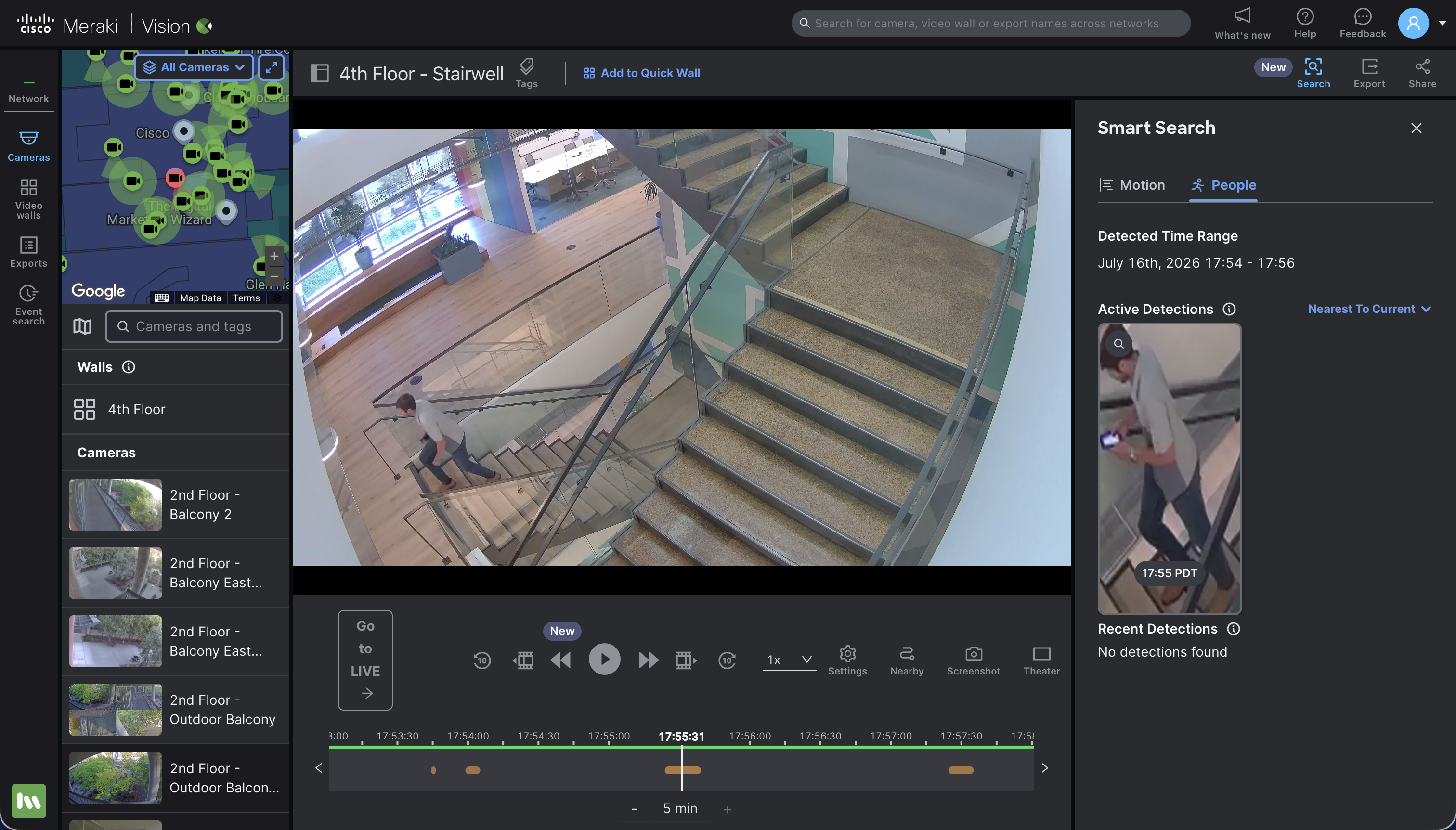The width and height of the screenshot is (1456, 830).
Task: Toggle the camera layout panel icon
Action: click(319, 73)
